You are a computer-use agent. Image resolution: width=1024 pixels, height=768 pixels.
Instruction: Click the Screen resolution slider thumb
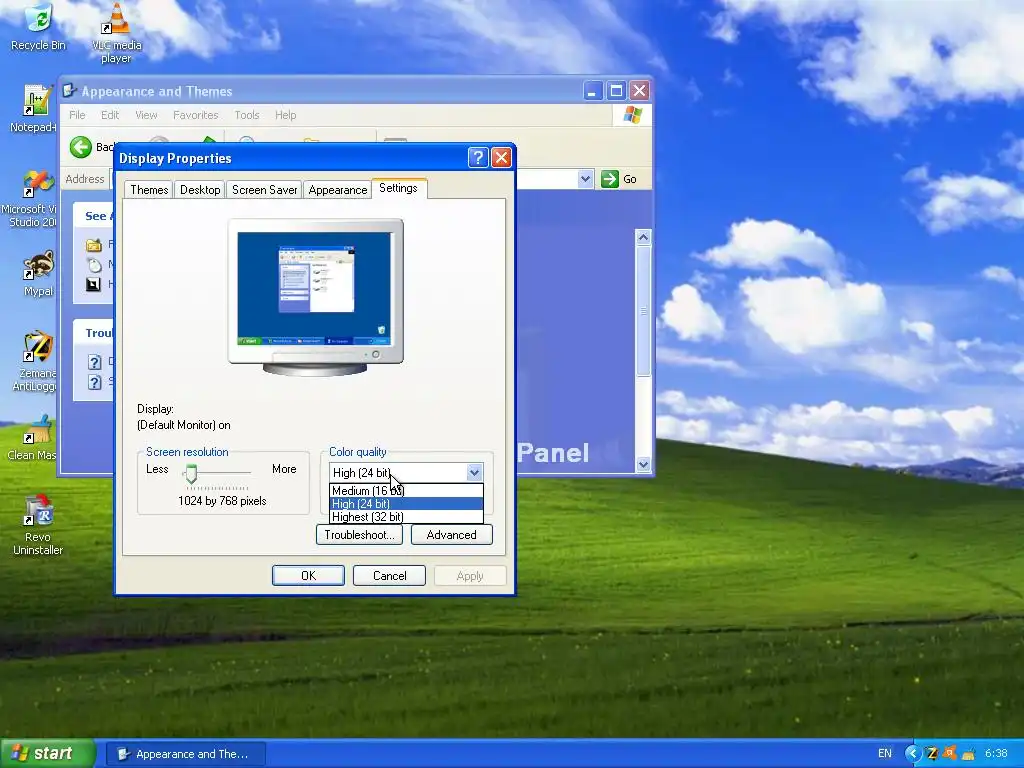click(x=191, y=474)
